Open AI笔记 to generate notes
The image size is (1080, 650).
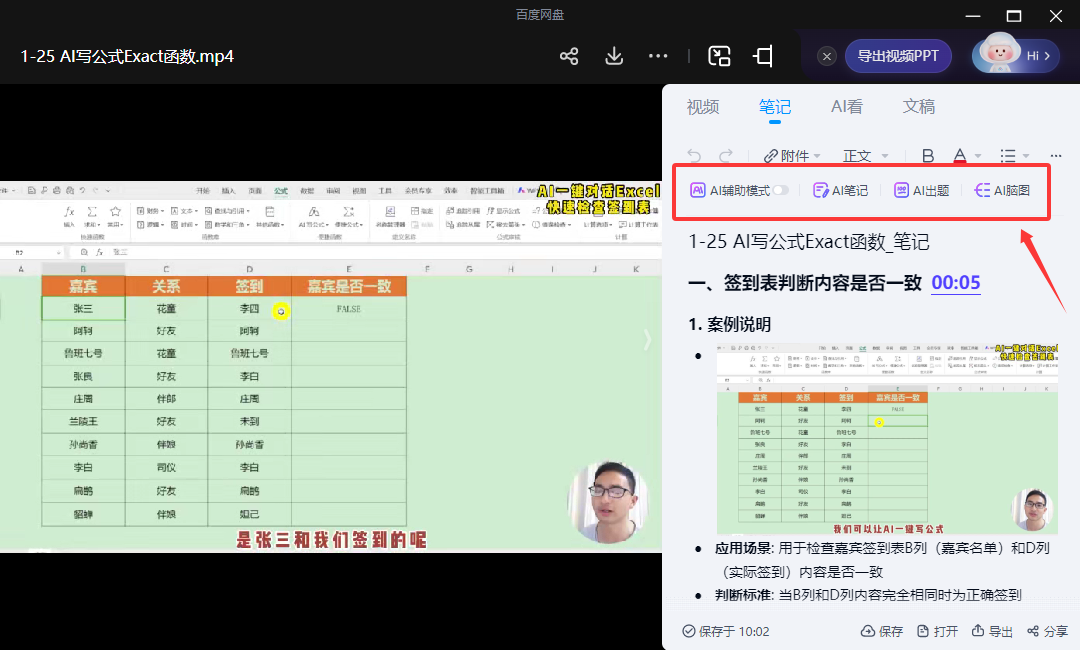(840, 189)
